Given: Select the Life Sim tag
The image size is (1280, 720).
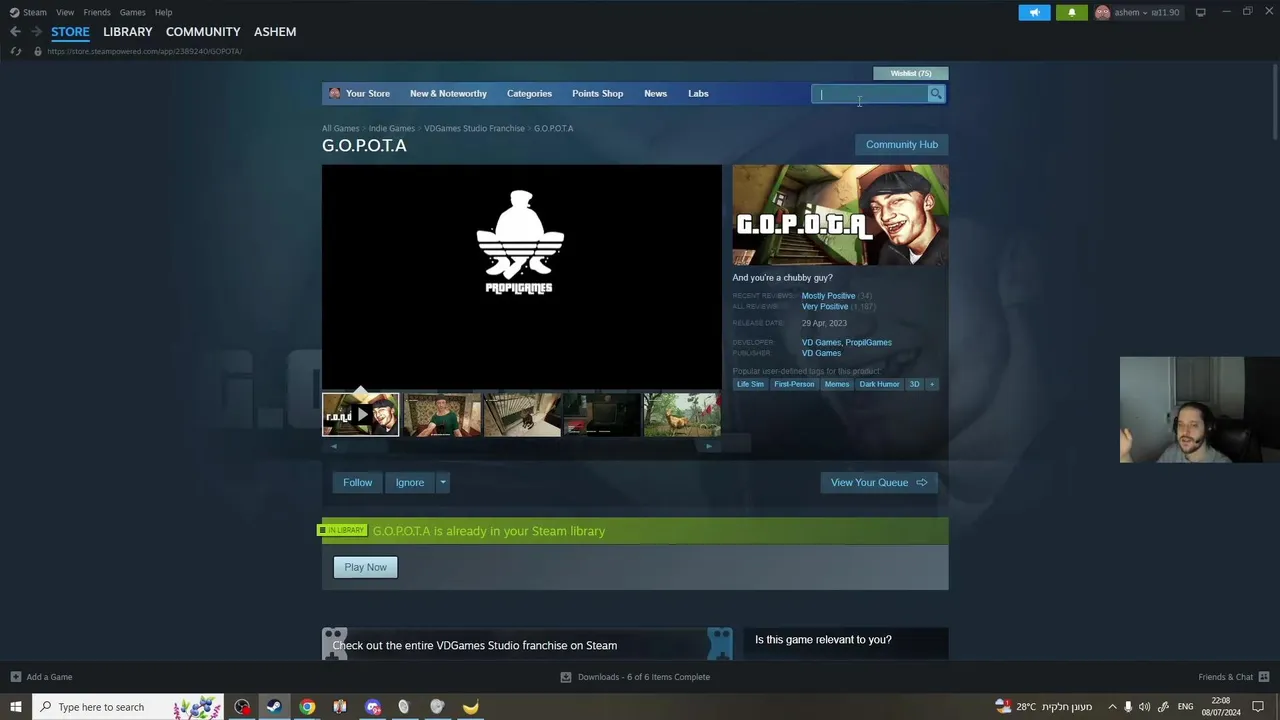Looking at the screenshot, I should 750,384.
